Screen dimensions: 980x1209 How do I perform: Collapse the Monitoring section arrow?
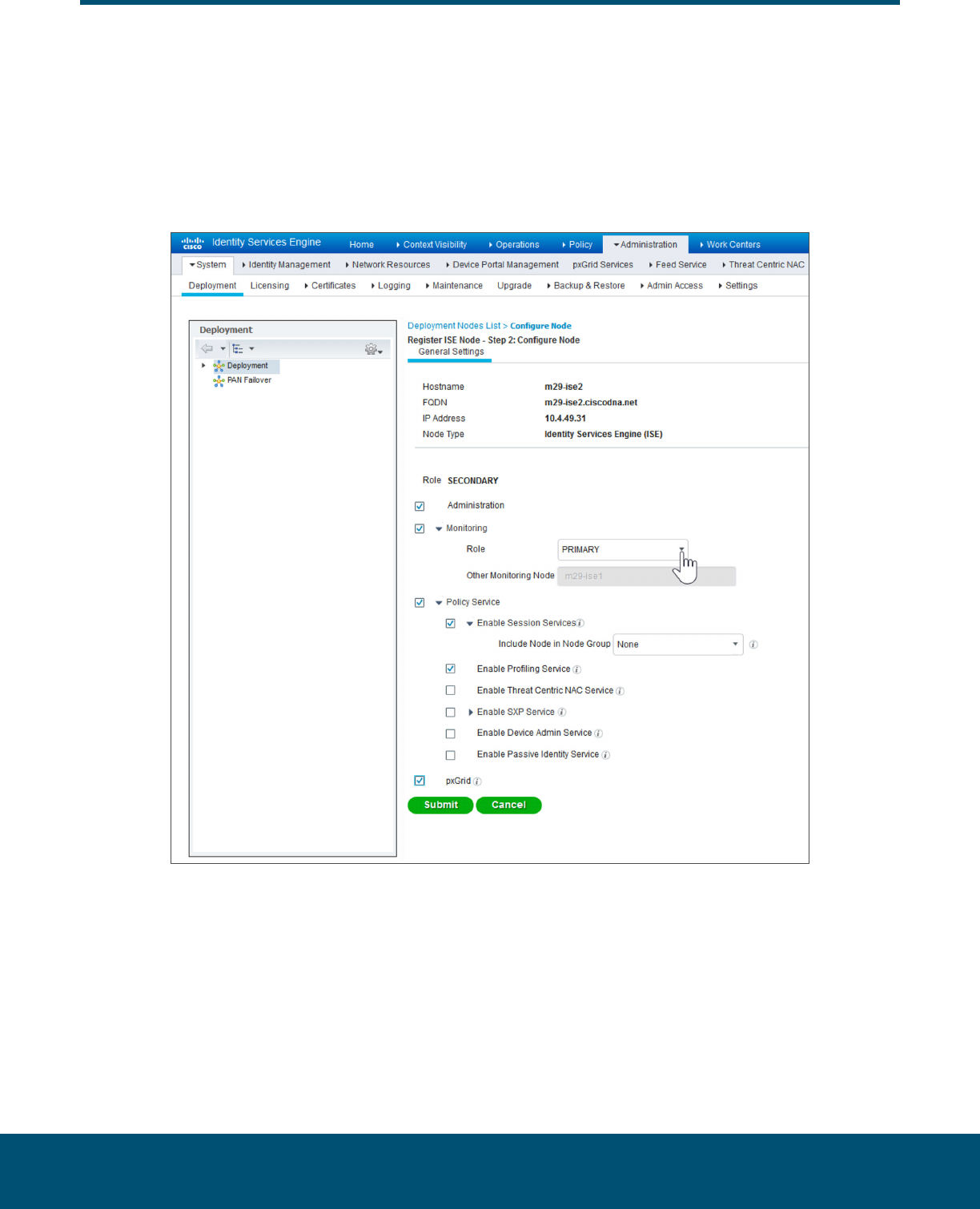(439, 528)
